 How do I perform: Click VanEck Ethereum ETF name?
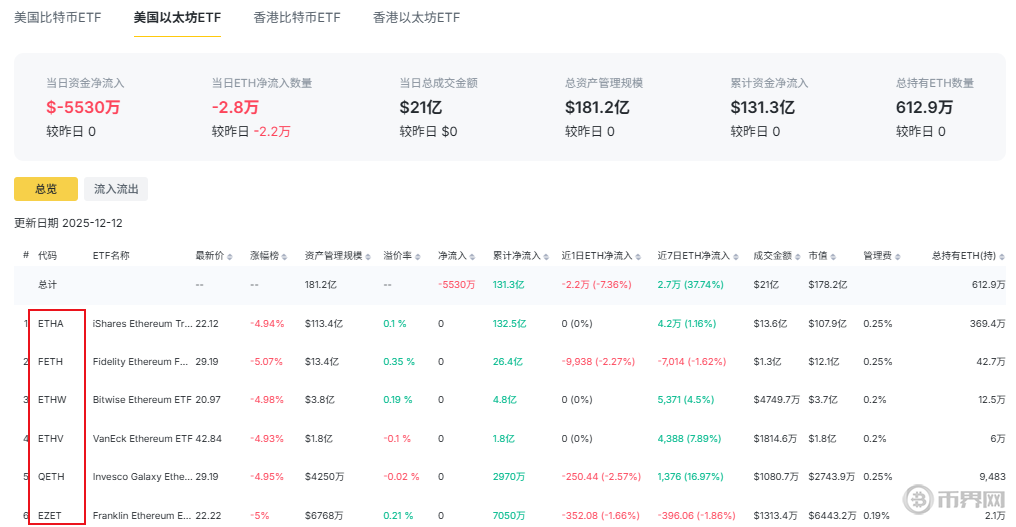tap(141, 437)
